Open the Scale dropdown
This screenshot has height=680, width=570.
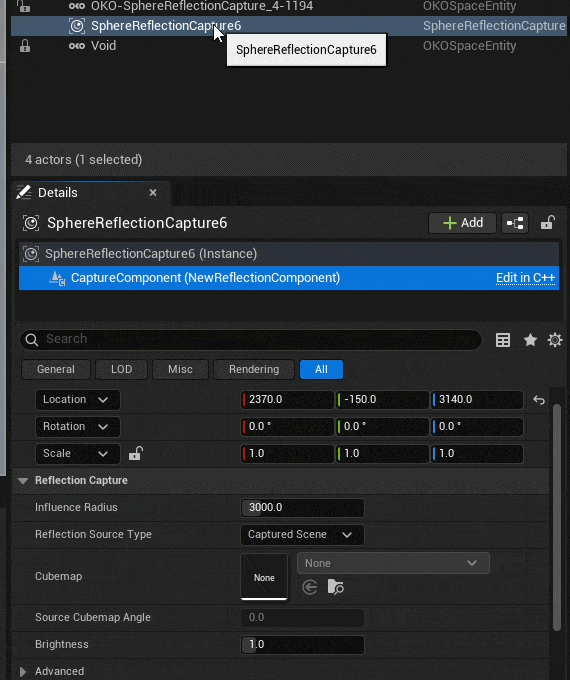click(78, 453)
